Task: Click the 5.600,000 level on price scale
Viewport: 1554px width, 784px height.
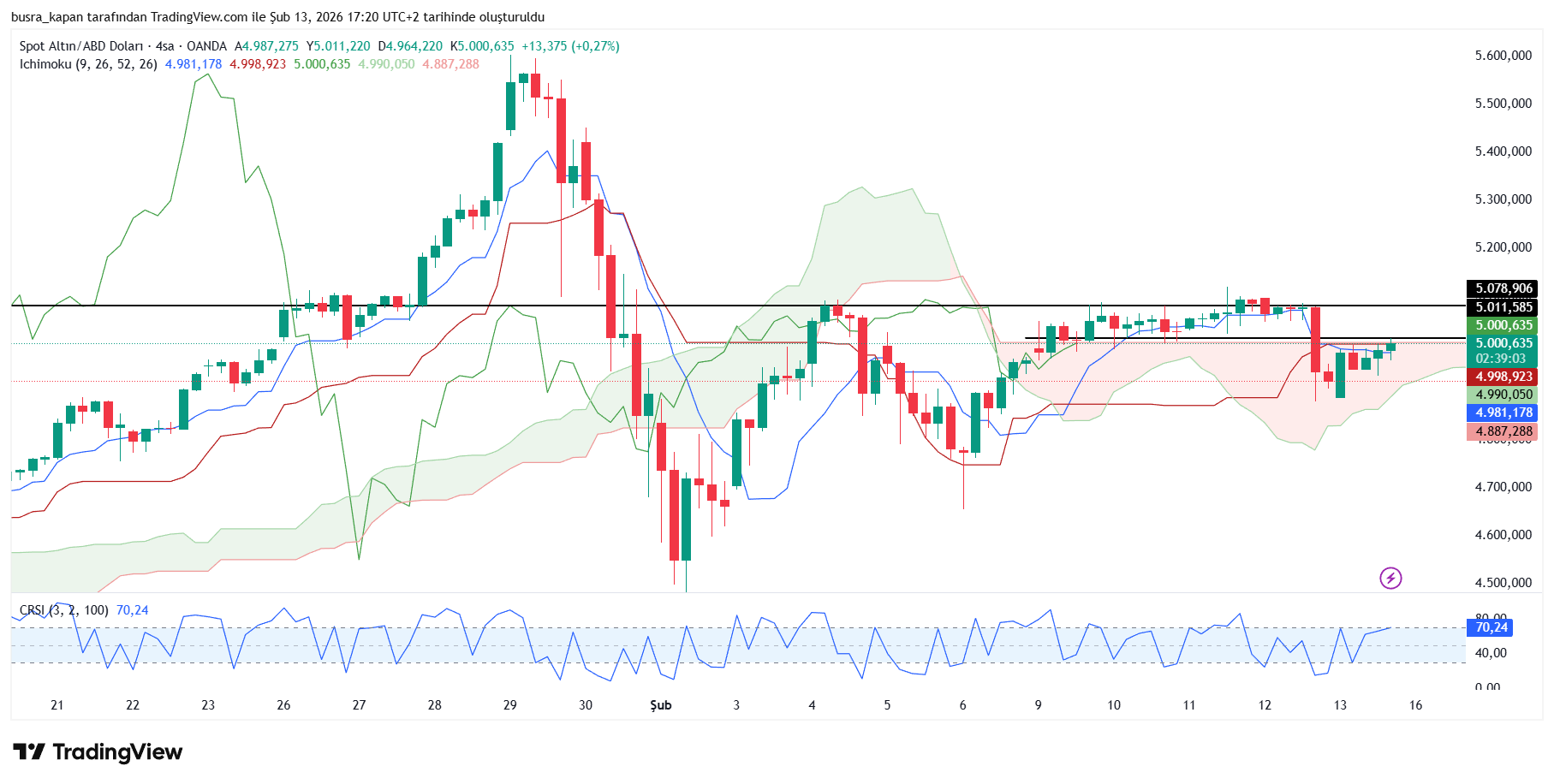Action: (1503, 56)
